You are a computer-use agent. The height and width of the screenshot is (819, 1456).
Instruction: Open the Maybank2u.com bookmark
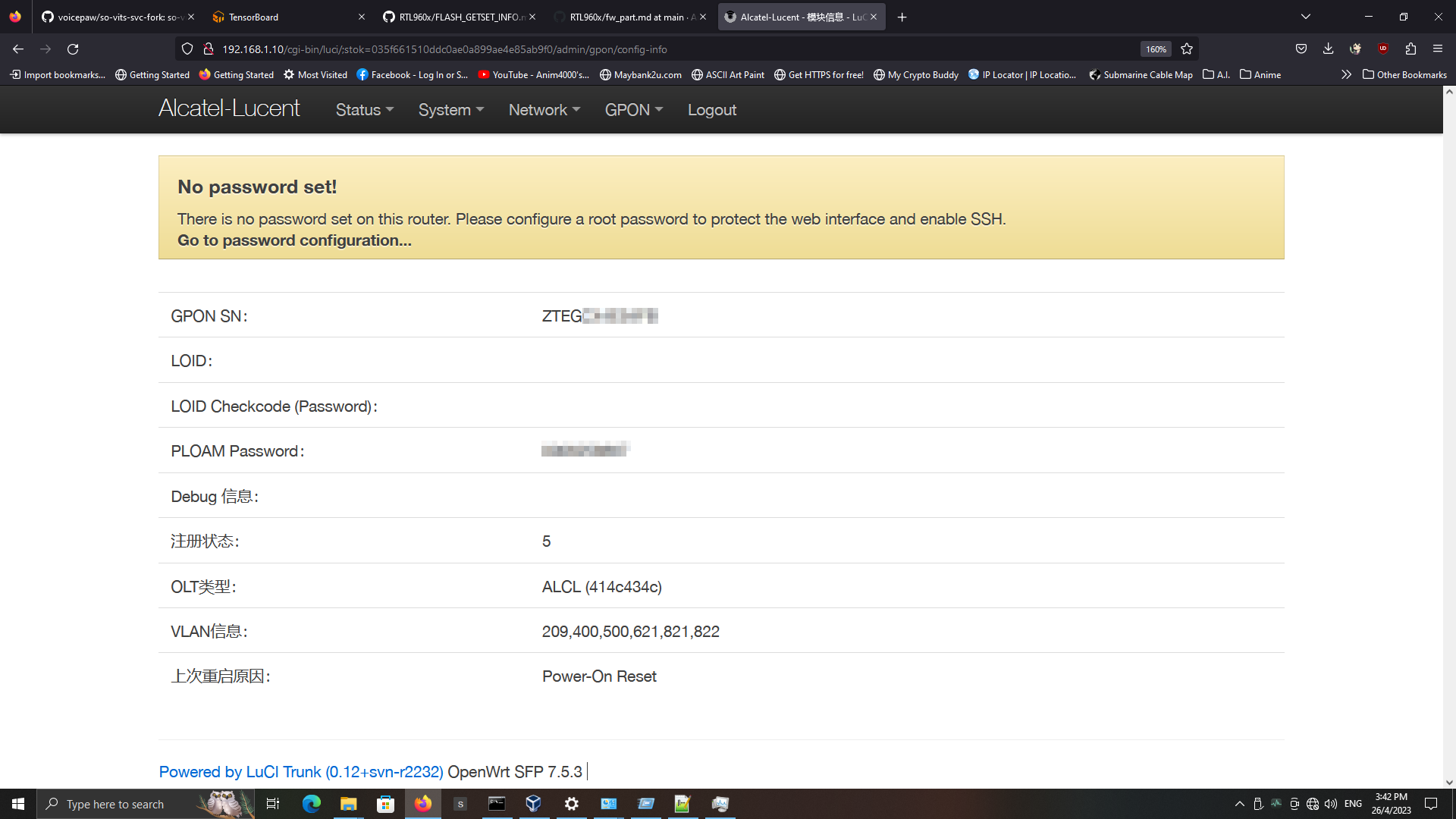641,74
